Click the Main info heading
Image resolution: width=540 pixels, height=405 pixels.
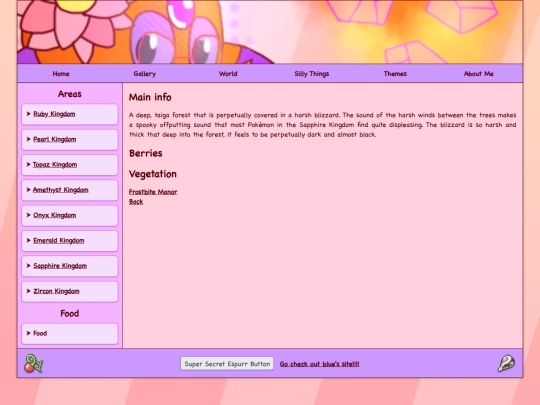(x=150, y=97)
